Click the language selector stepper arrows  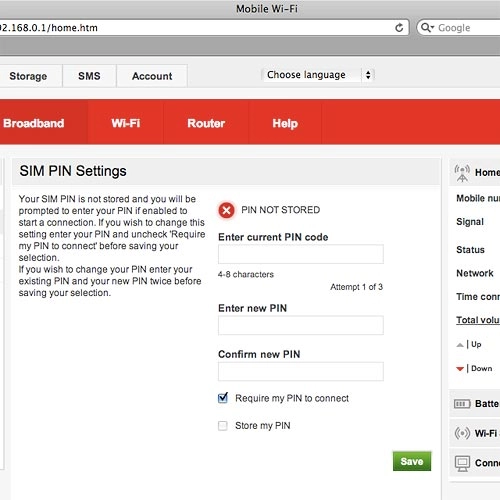(x=368, y=75)
